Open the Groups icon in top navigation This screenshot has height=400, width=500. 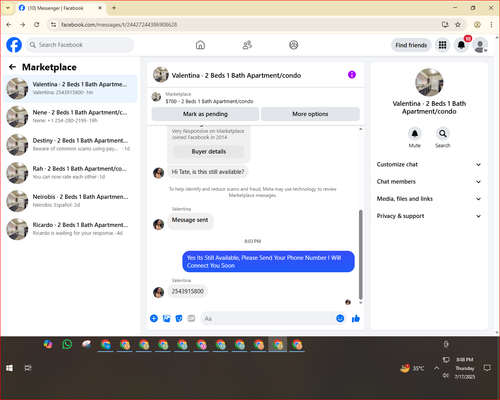tap(294, 45)
